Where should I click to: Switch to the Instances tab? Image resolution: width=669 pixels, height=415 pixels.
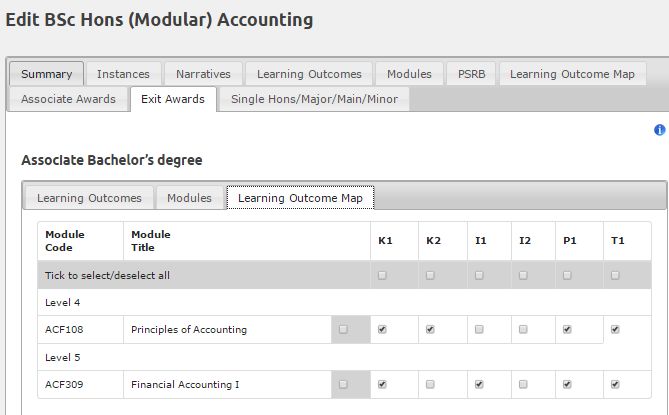tap(123, 74)
